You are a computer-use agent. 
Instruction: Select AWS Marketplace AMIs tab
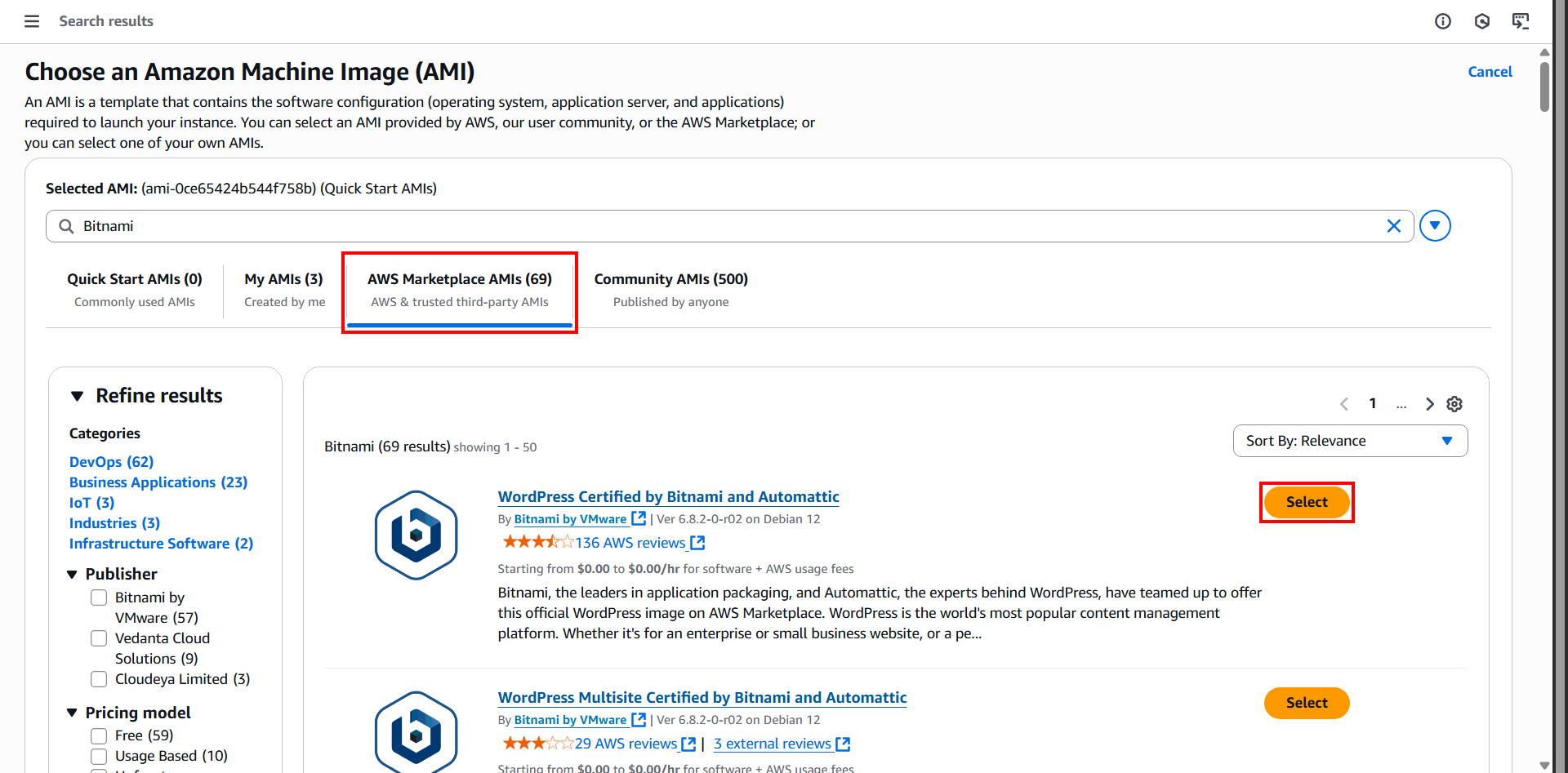(460, 292)
